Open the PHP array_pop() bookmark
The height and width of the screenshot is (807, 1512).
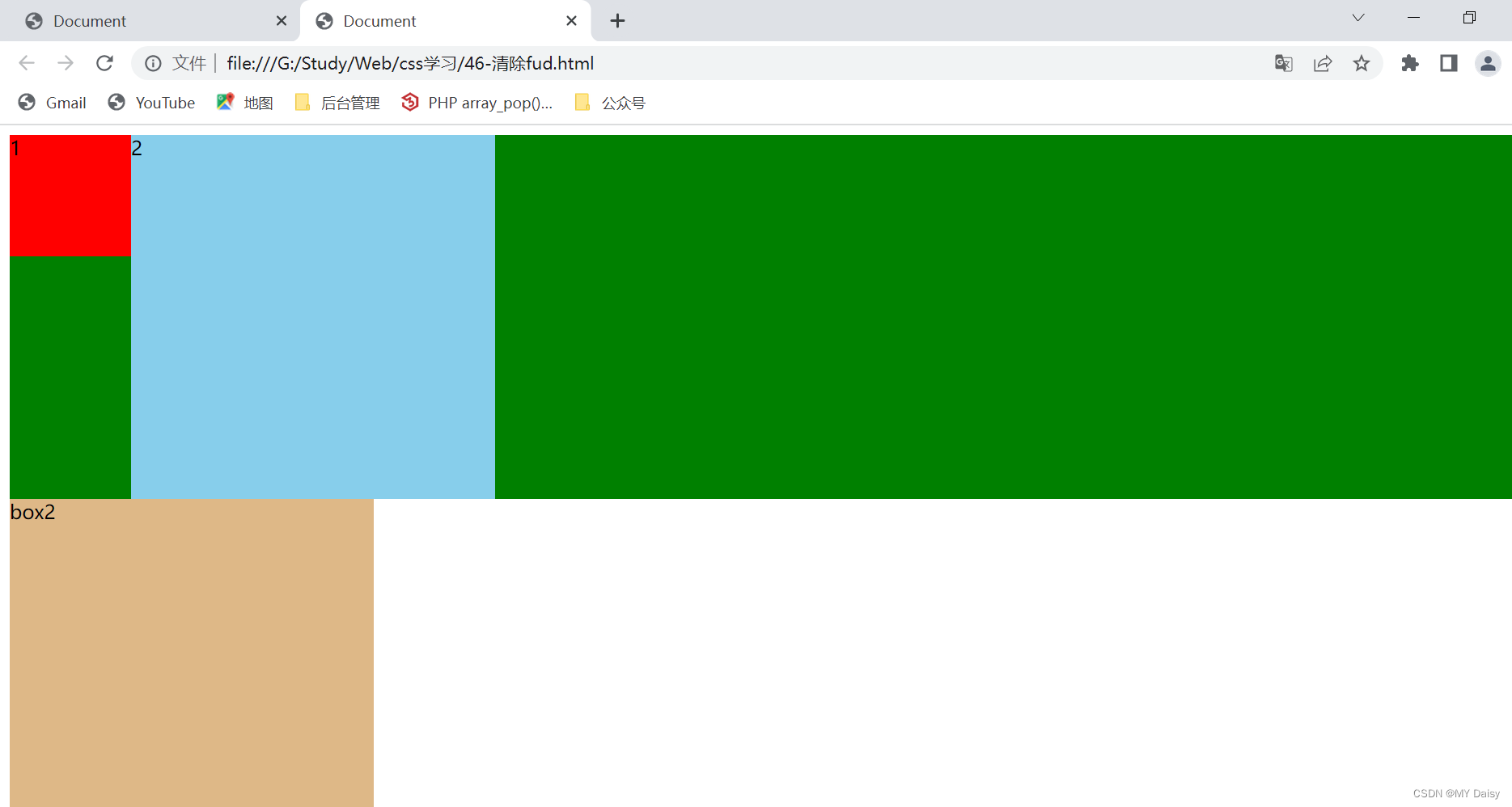click(477, 103)
